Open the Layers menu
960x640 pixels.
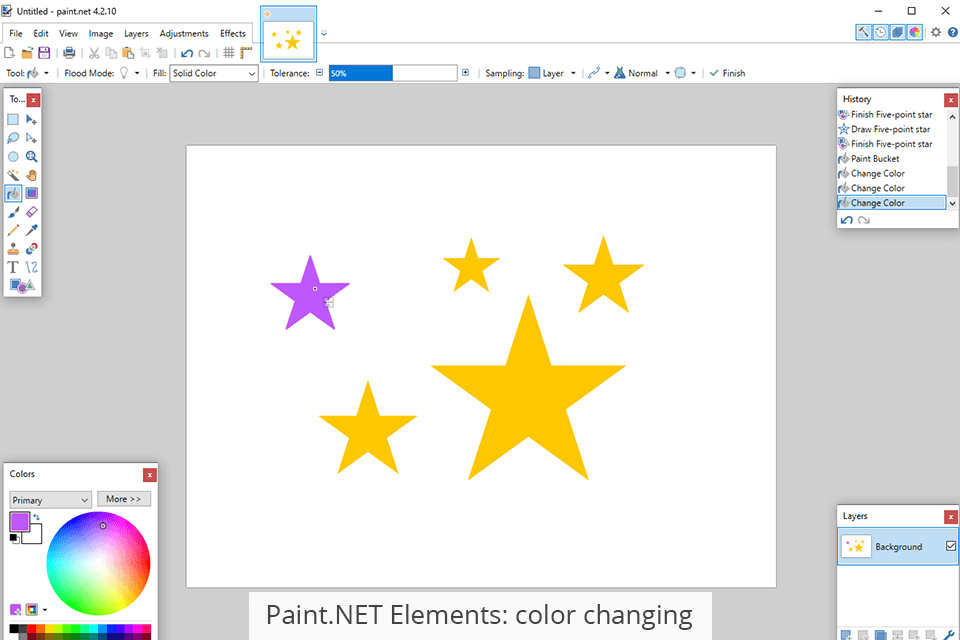point(136,34)
